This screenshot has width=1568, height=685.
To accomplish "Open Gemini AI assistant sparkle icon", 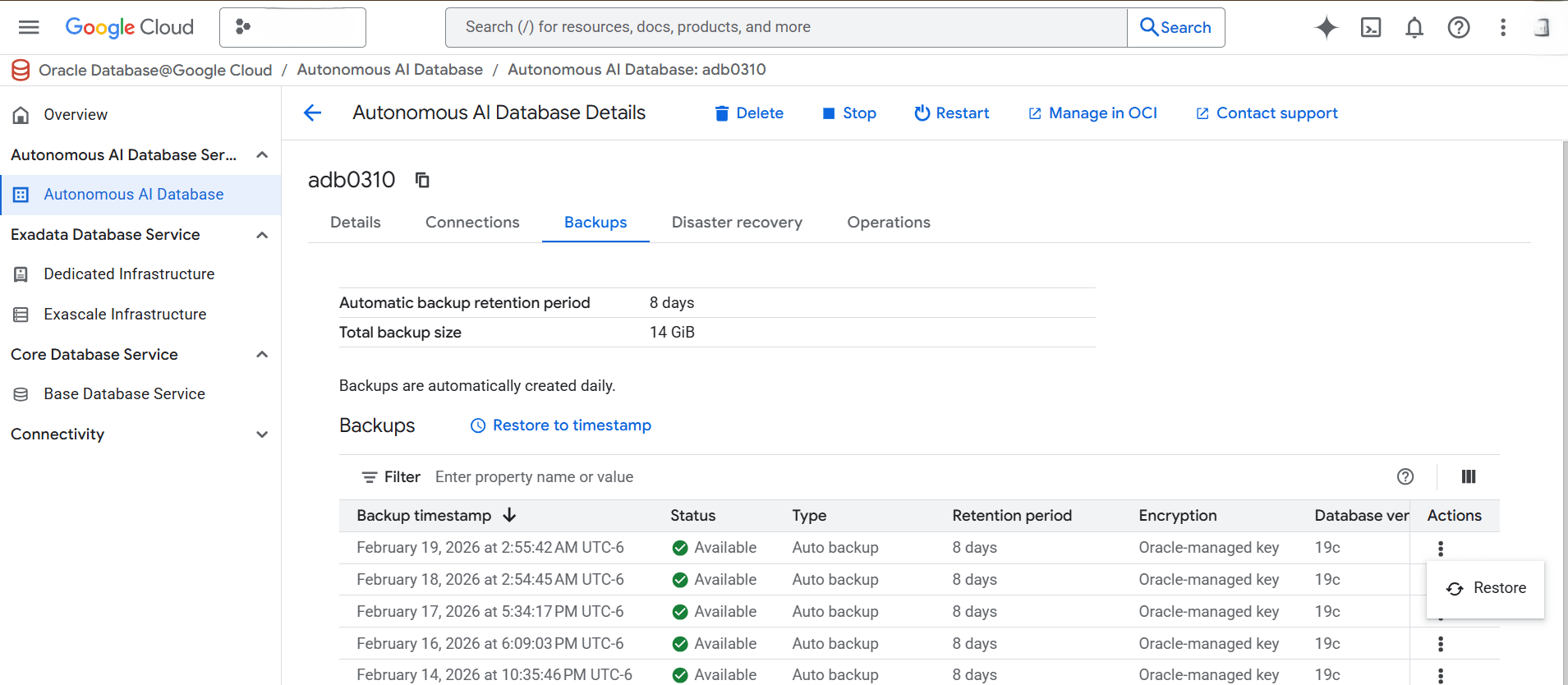I will click(1326, 27).
